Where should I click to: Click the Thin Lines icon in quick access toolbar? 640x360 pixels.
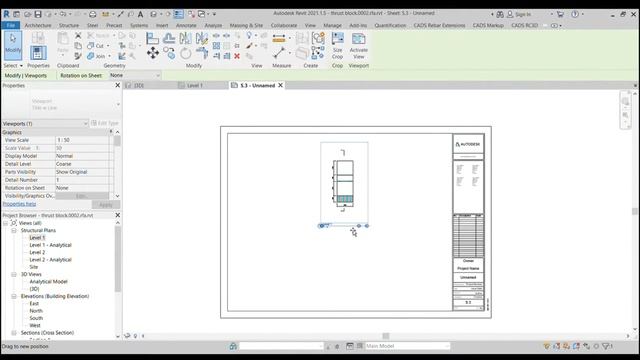178,14
